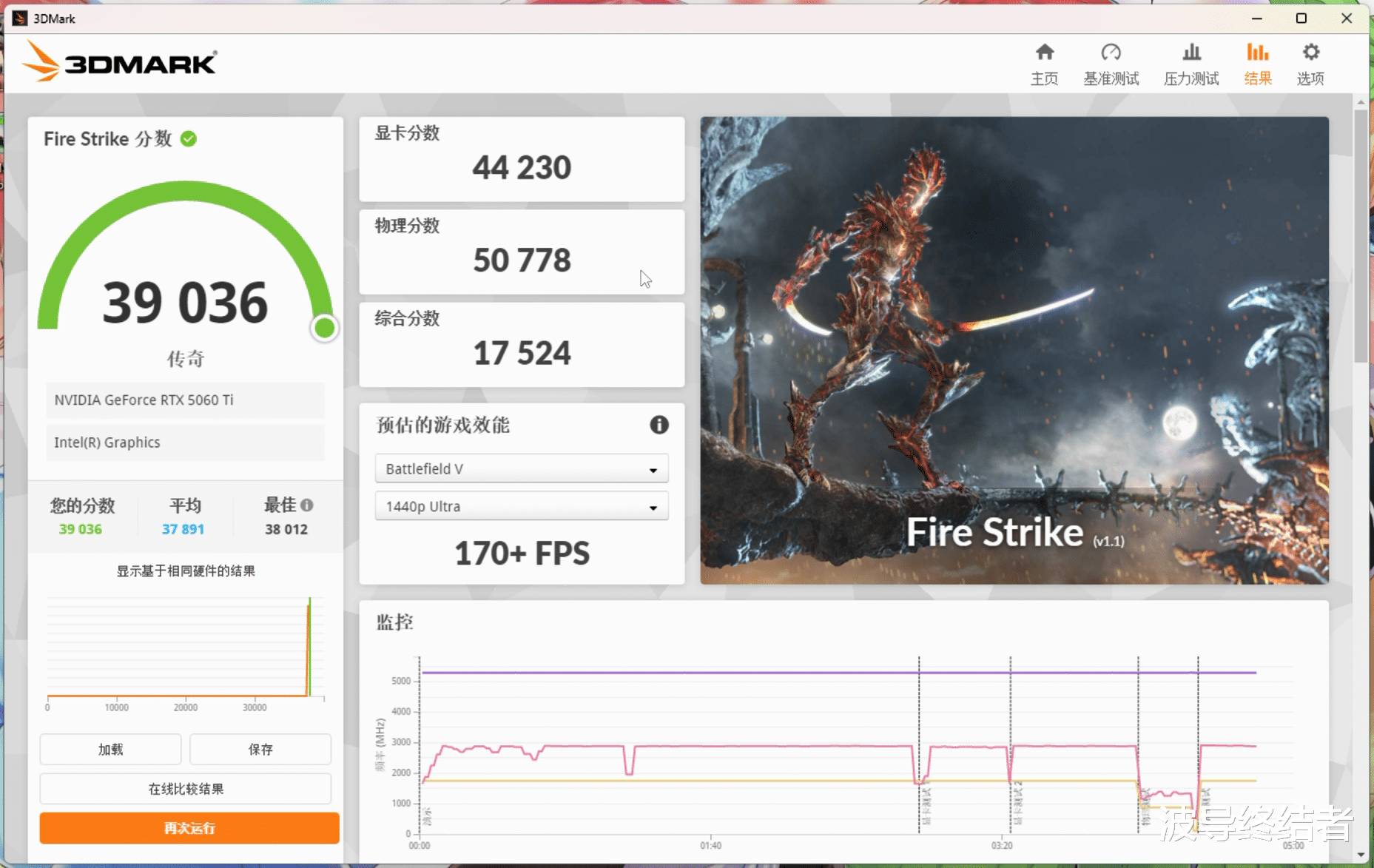
Task: Open the 压力测试 stress test icon
Action: (x=1191, y=52)
